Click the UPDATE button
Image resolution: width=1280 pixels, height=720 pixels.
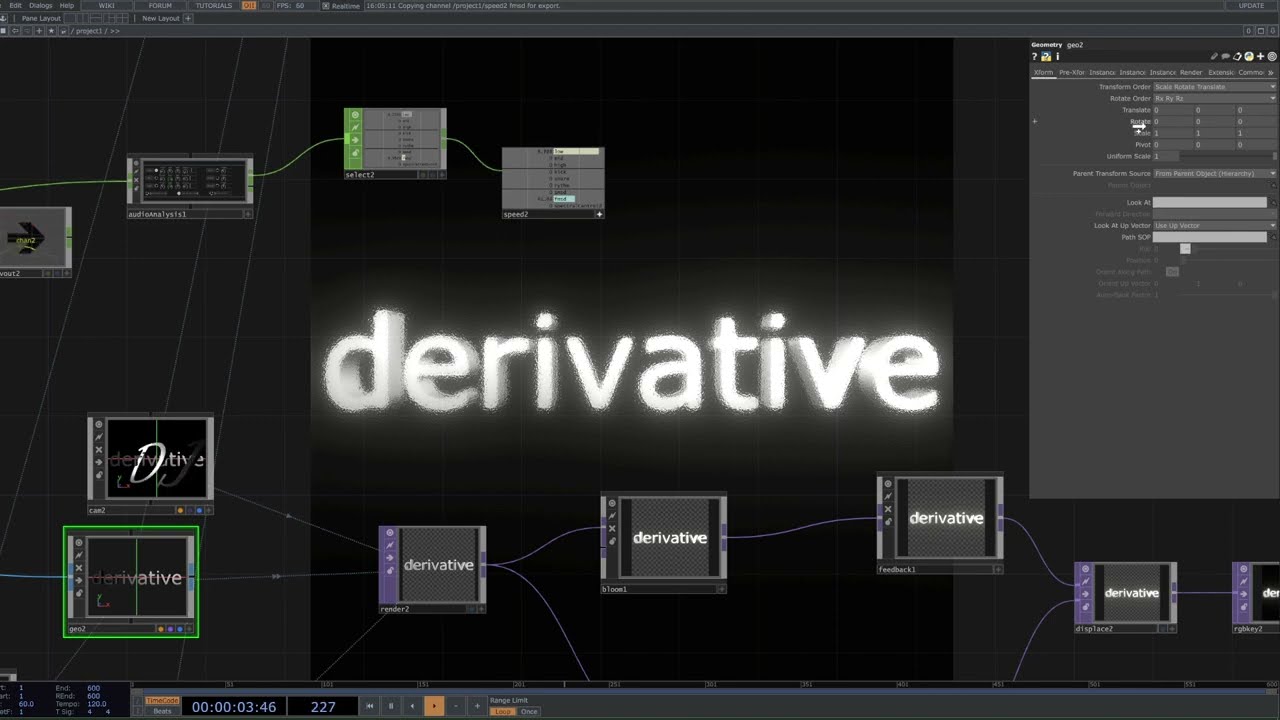tap(1252, 5)
